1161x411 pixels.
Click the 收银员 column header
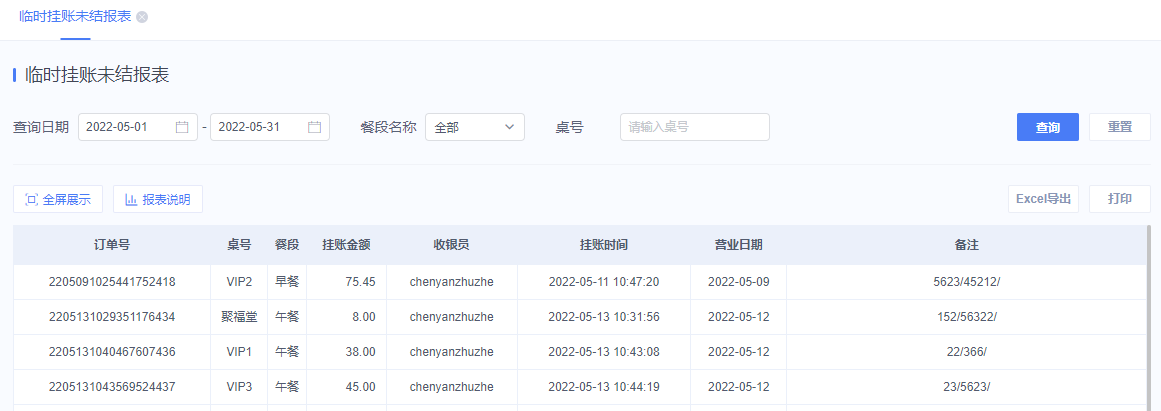[x=452, y=245]
